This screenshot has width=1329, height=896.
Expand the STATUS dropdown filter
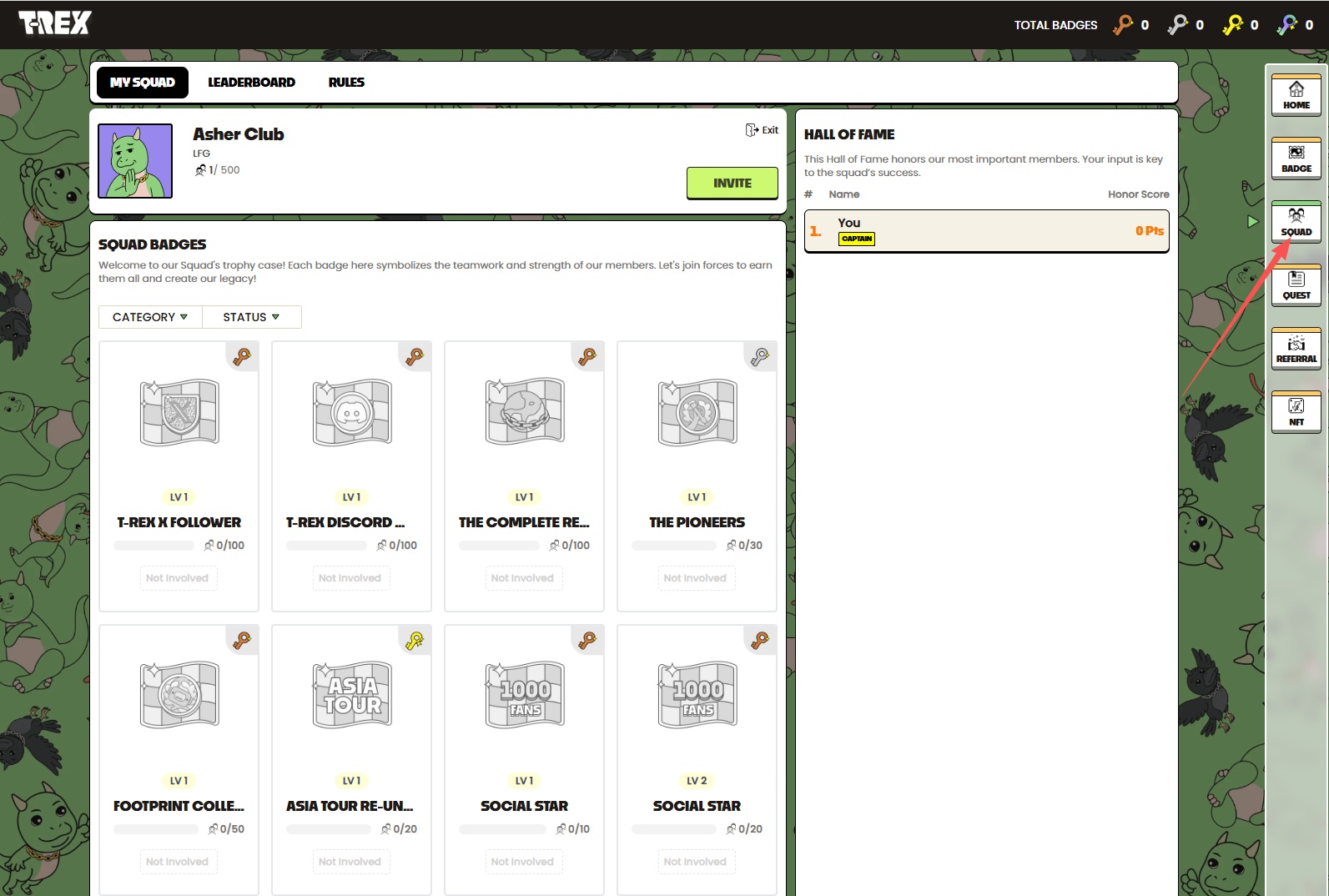coord(251,317)
